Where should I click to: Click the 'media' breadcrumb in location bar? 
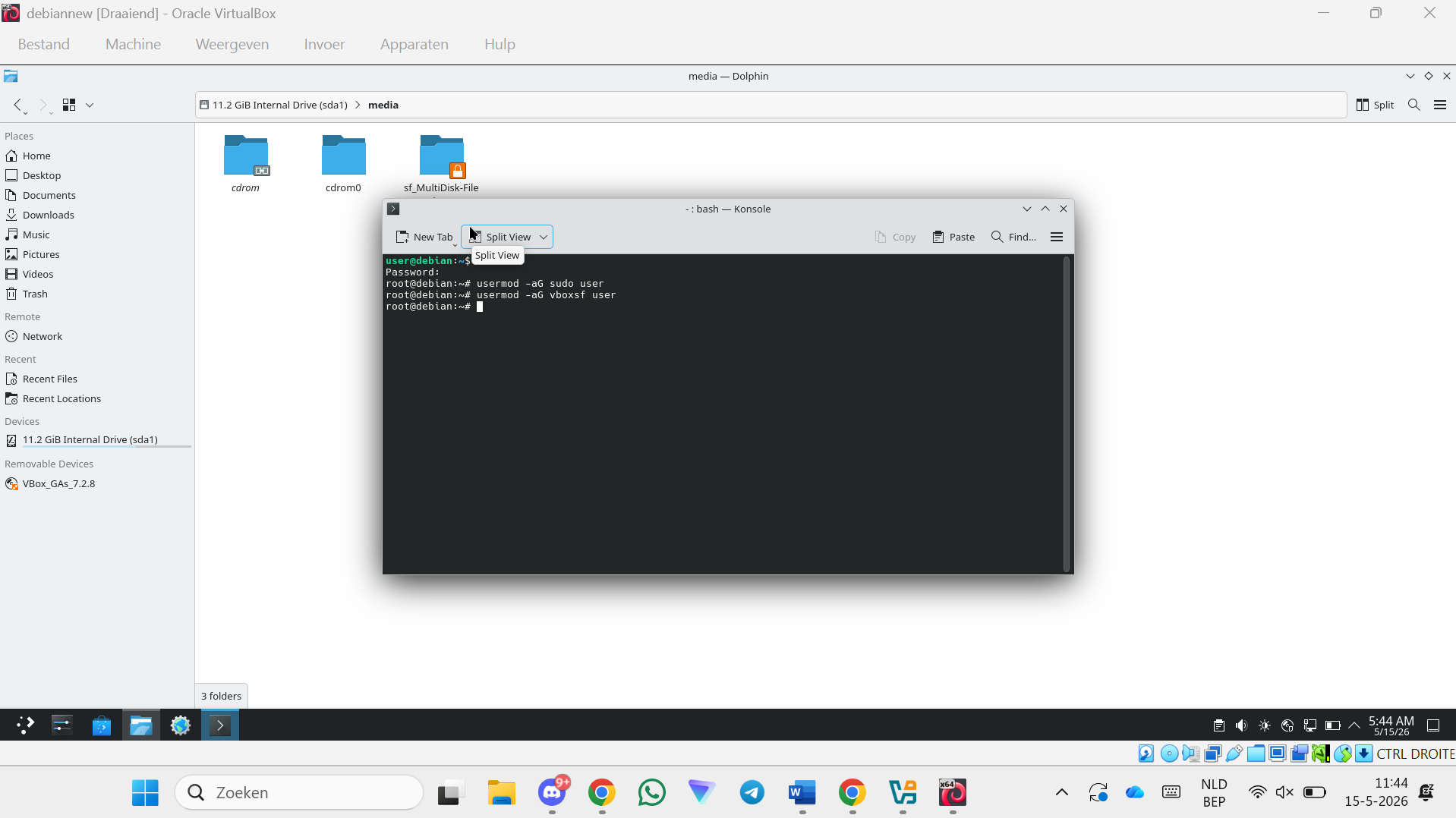pyautogui.click(x=383, y=105)
